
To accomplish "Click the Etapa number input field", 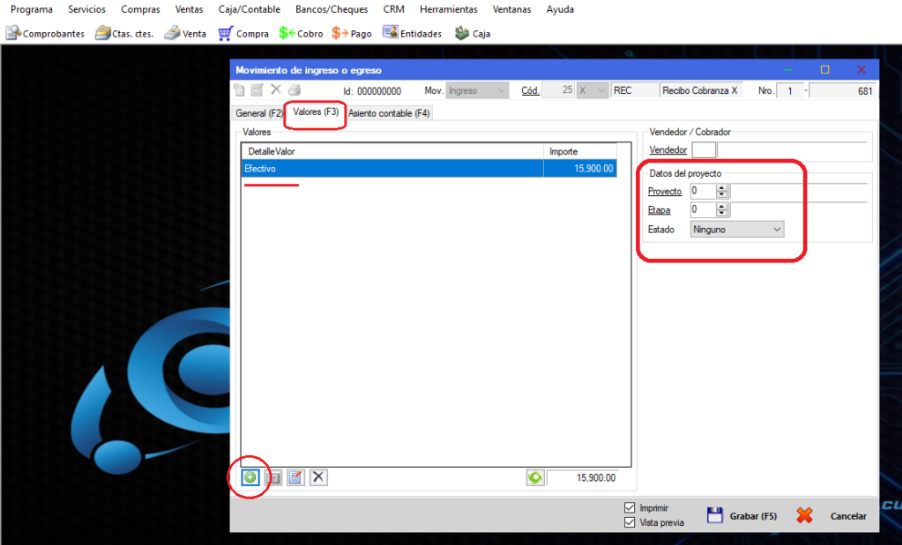I will [x=703, y=209].
